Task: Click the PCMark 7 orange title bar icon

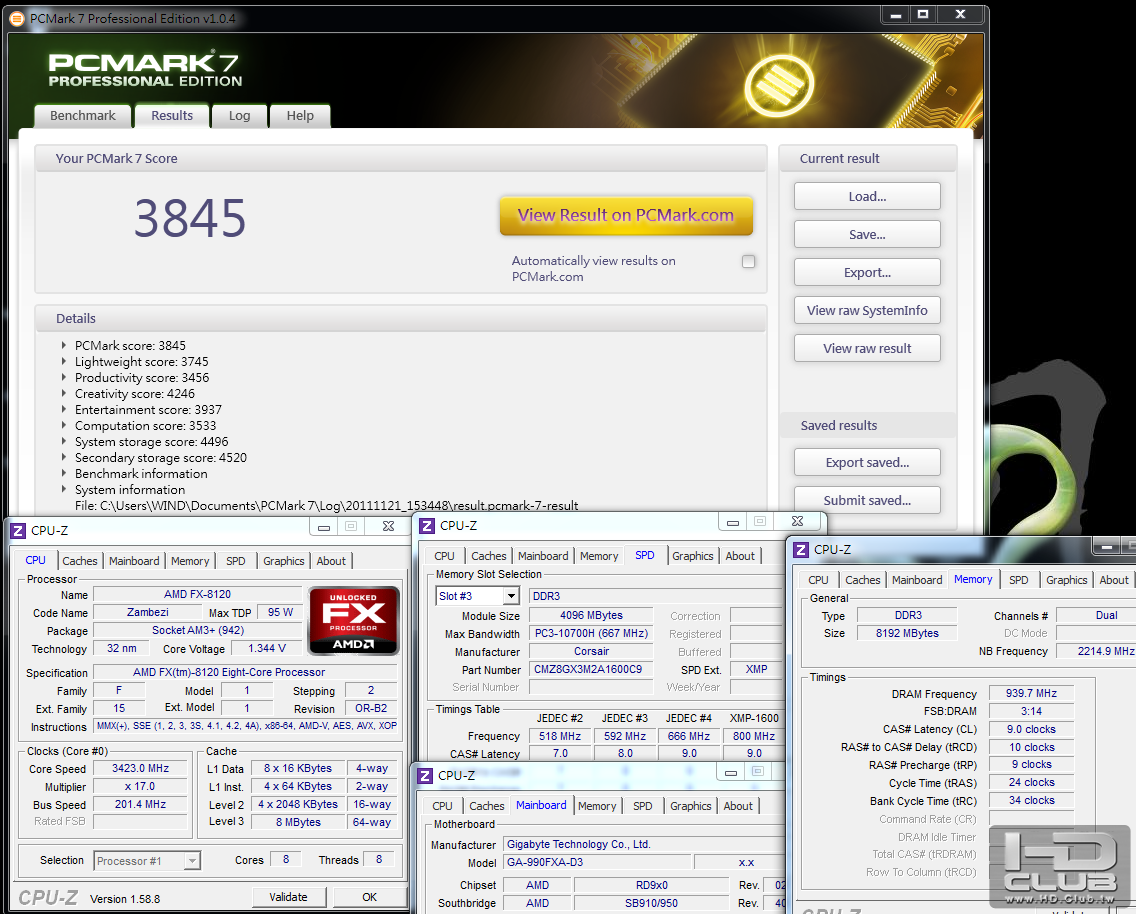Action: (16, 19)
